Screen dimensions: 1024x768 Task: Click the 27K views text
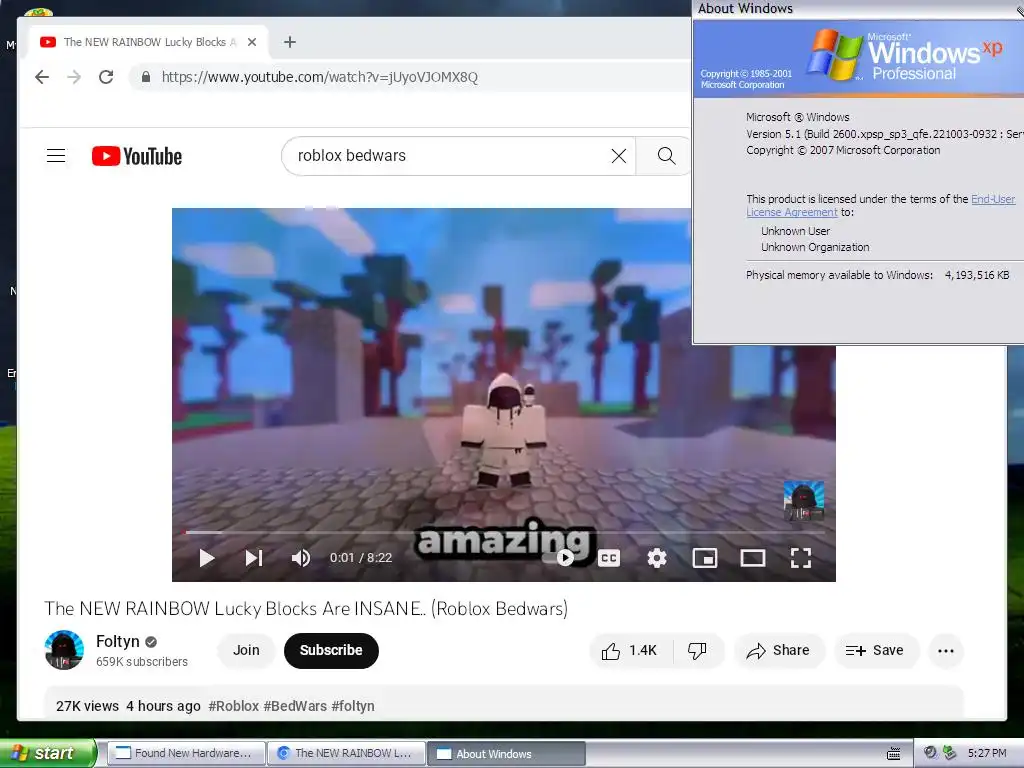[88, 706]
